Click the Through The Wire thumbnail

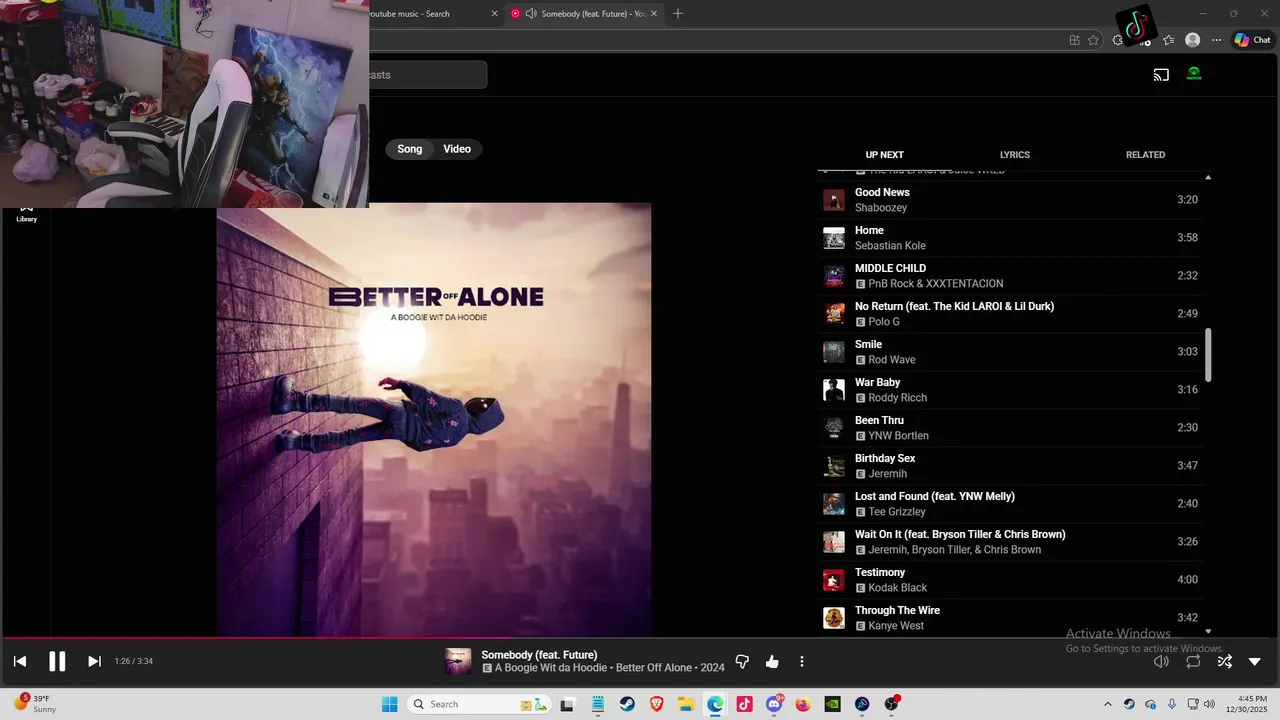[x=833, y=618]
